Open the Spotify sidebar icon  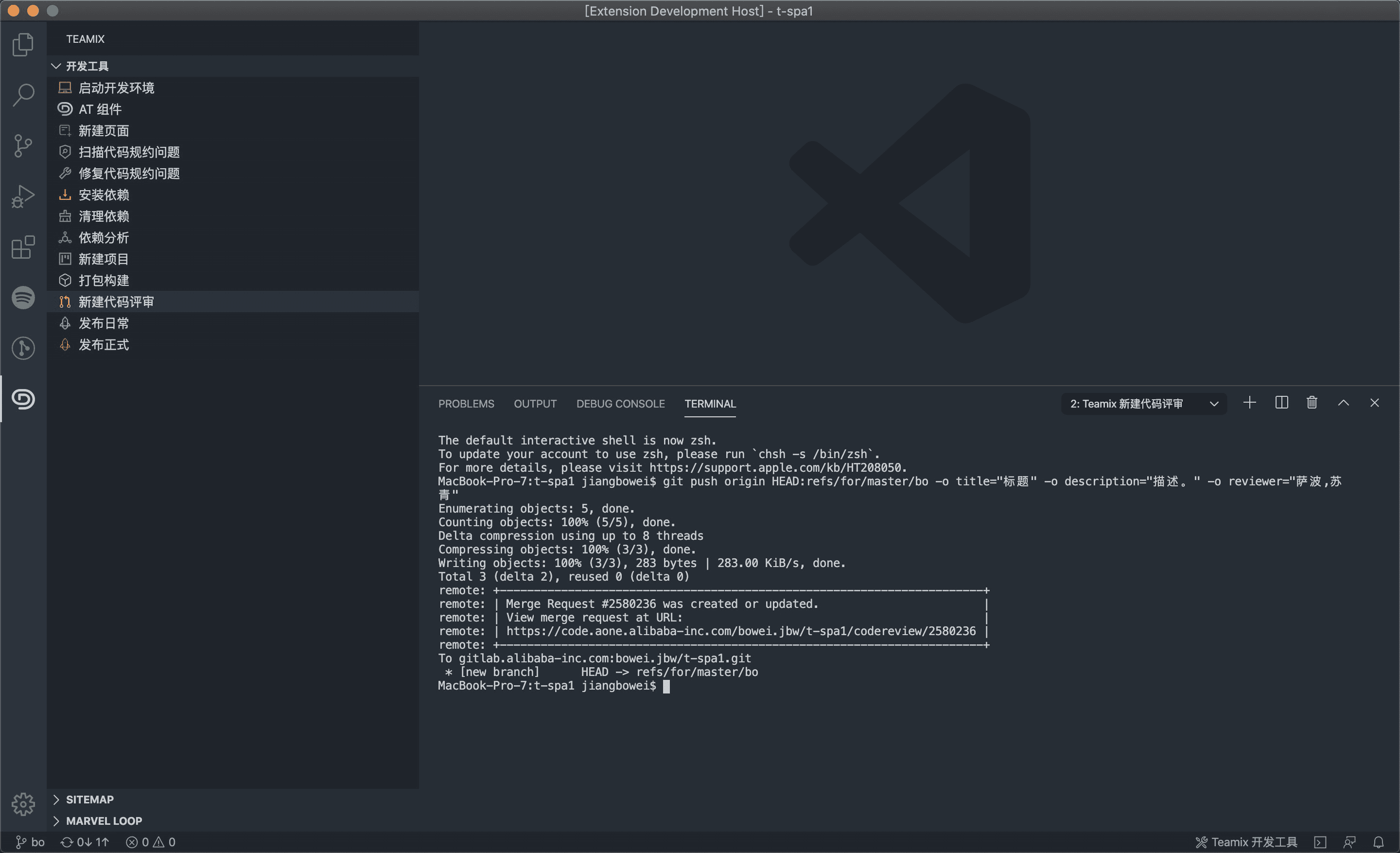point(23,298)
